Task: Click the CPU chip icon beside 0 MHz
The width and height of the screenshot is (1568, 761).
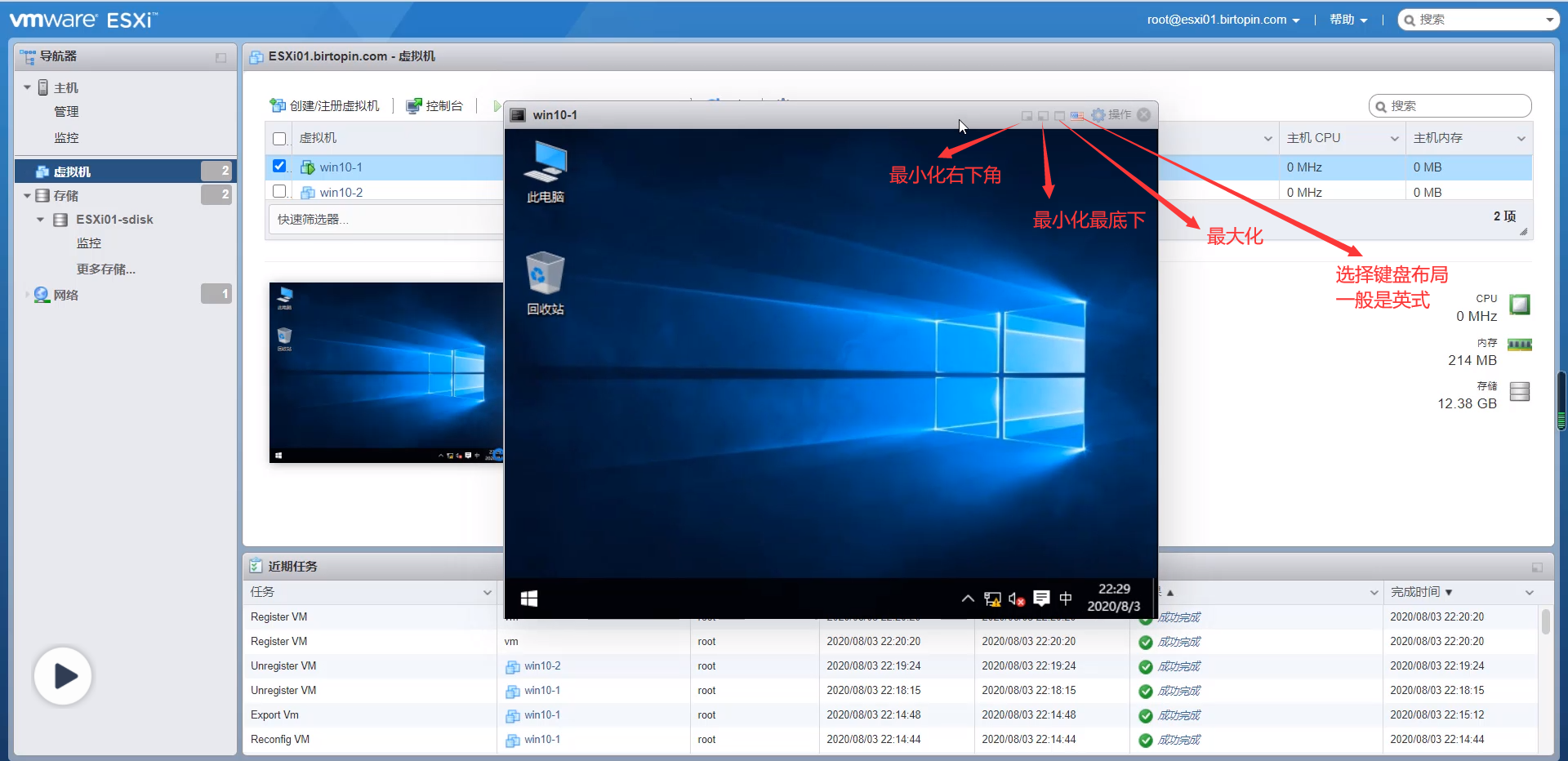Action: point(1520,305)
